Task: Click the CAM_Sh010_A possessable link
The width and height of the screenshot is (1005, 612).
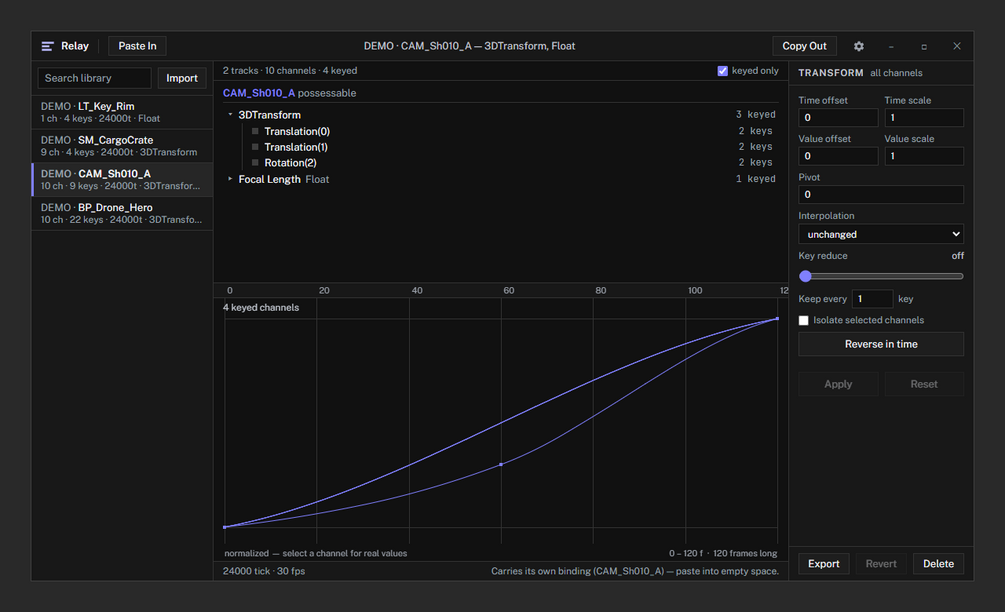Action: click(x=259, y=93)
